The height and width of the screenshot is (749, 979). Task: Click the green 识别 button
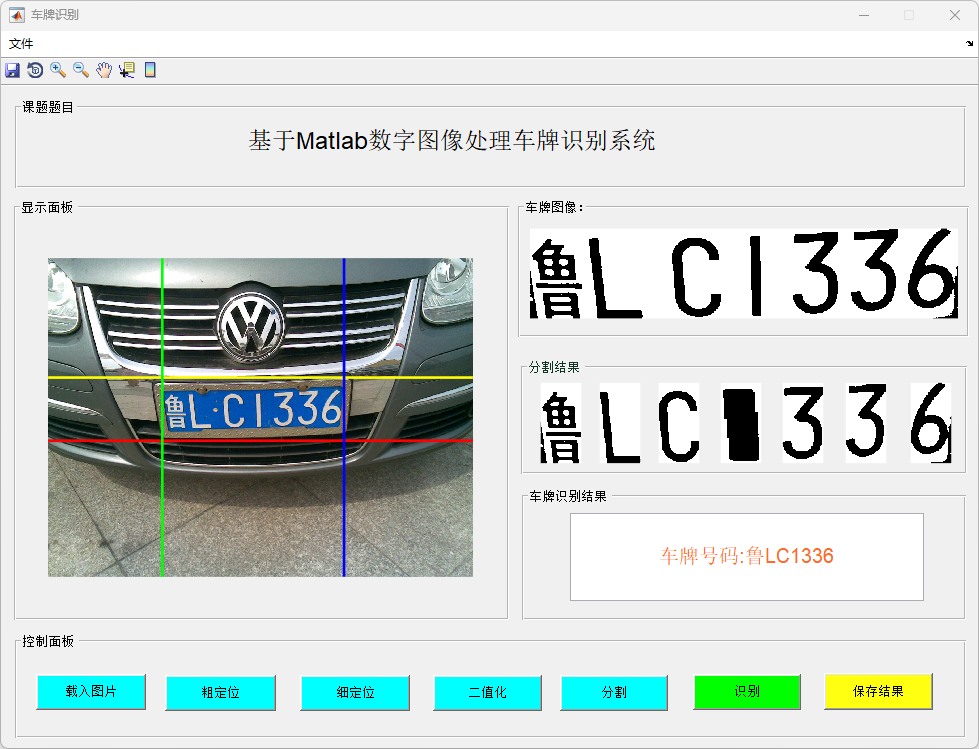pyautogui.click(x=747, y=692)
